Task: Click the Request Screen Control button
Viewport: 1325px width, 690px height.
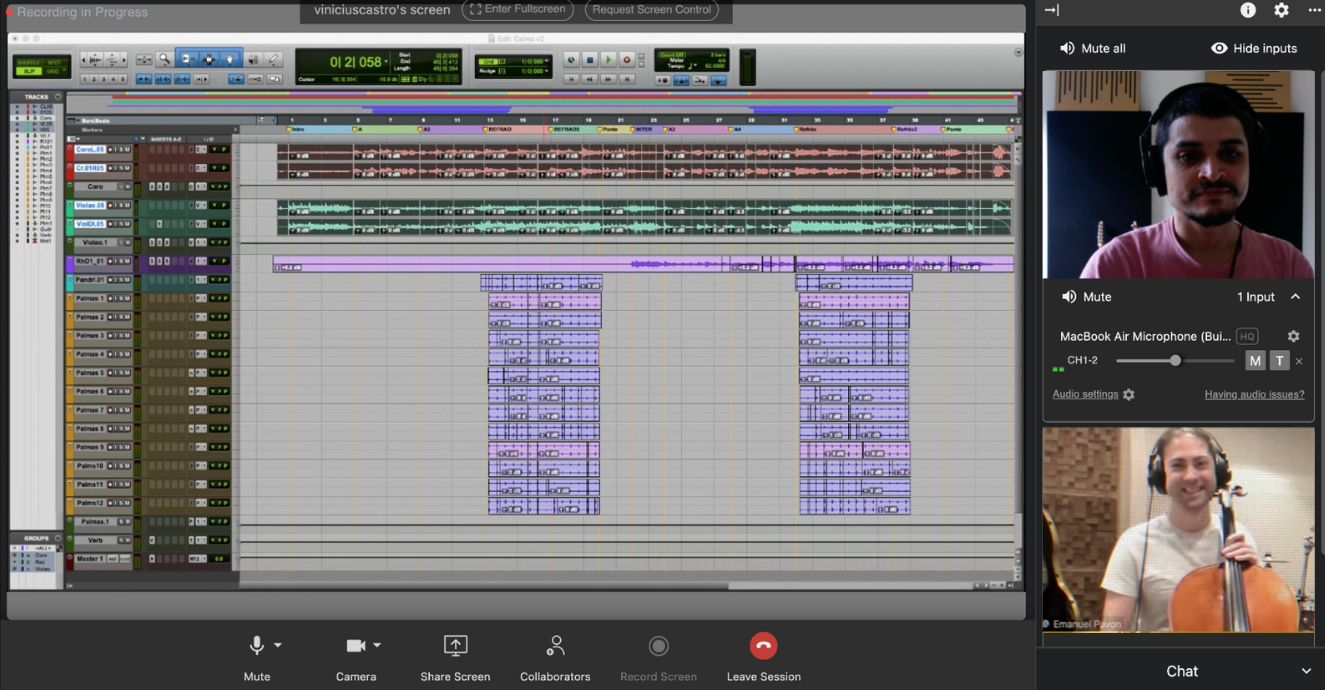Action: click(651, 10)
